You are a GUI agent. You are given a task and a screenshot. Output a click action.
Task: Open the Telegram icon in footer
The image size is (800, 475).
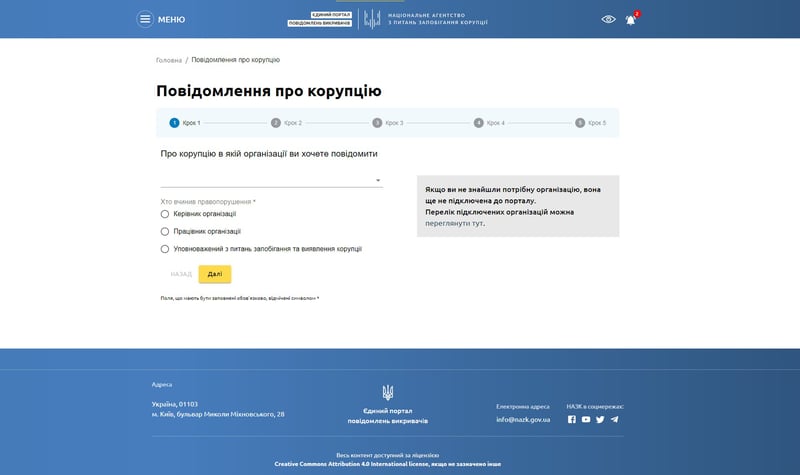pos(614,419)
